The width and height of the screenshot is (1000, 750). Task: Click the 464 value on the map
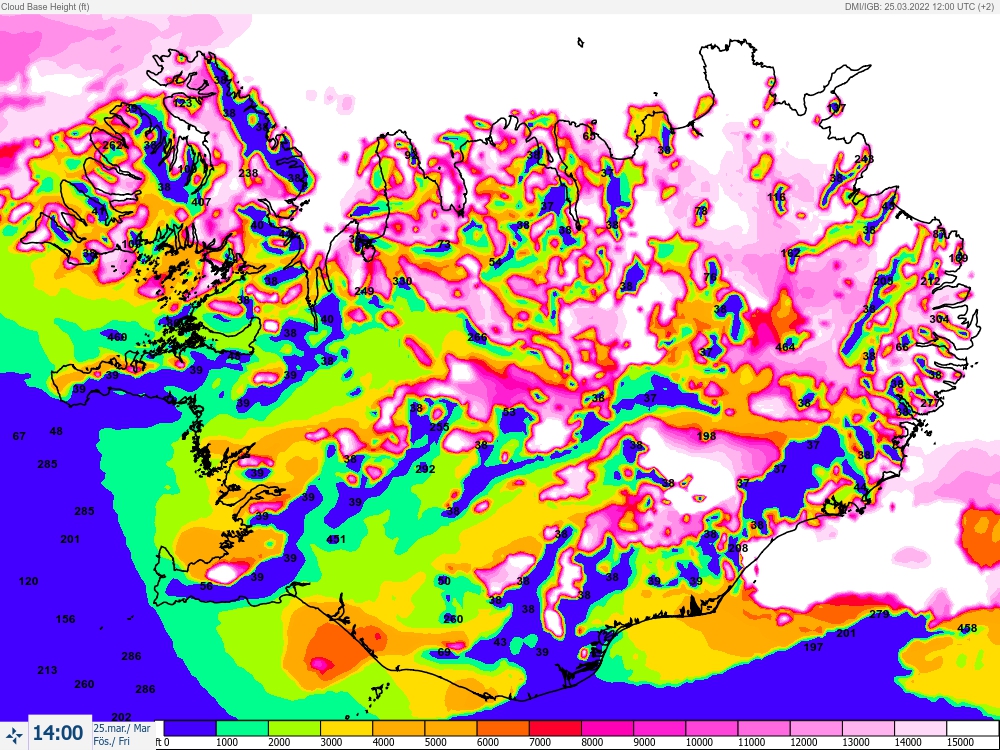[x=785, y=347]
